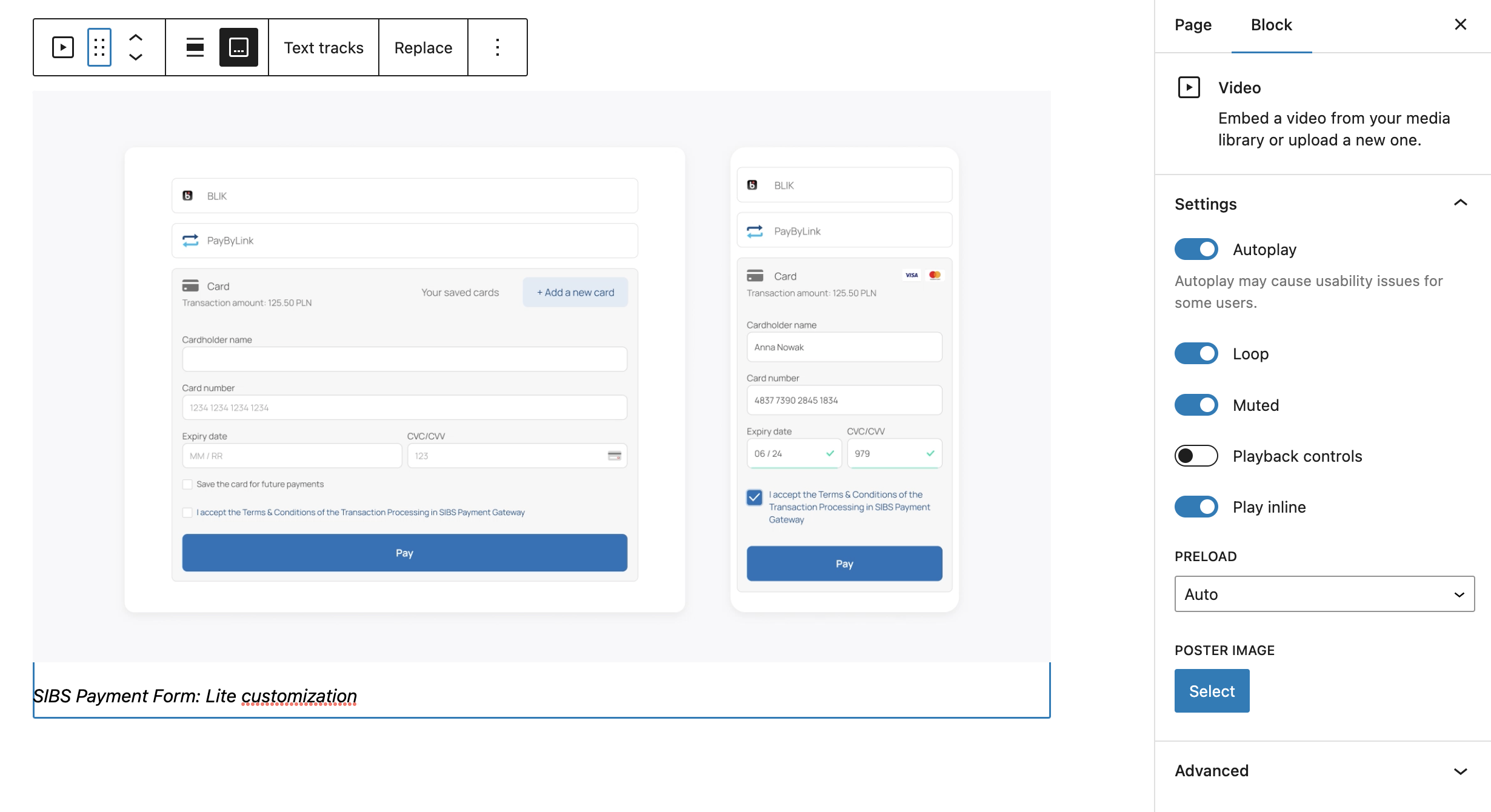Open the block options three-dot menu

coord(498,47)
